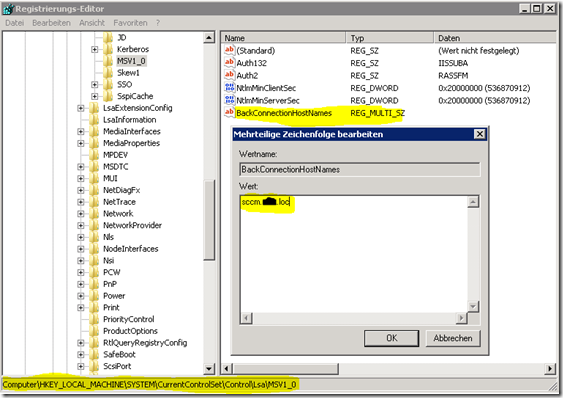Click the tree pane vertical scrollbar thumb
The width and height of the screenshot is (563, 398).
(x=209, y=219)
